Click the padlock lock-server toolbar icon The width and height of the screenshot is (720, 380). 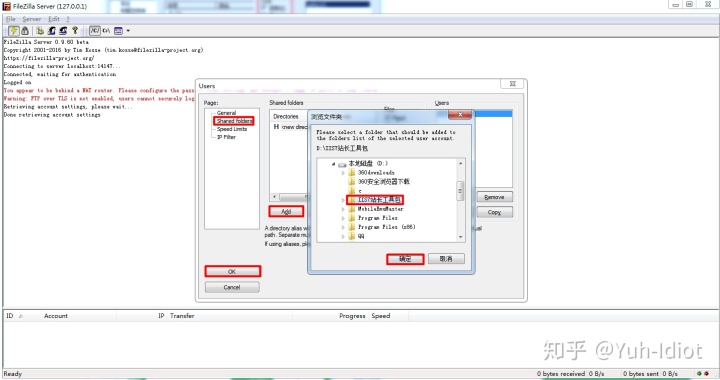25,31
